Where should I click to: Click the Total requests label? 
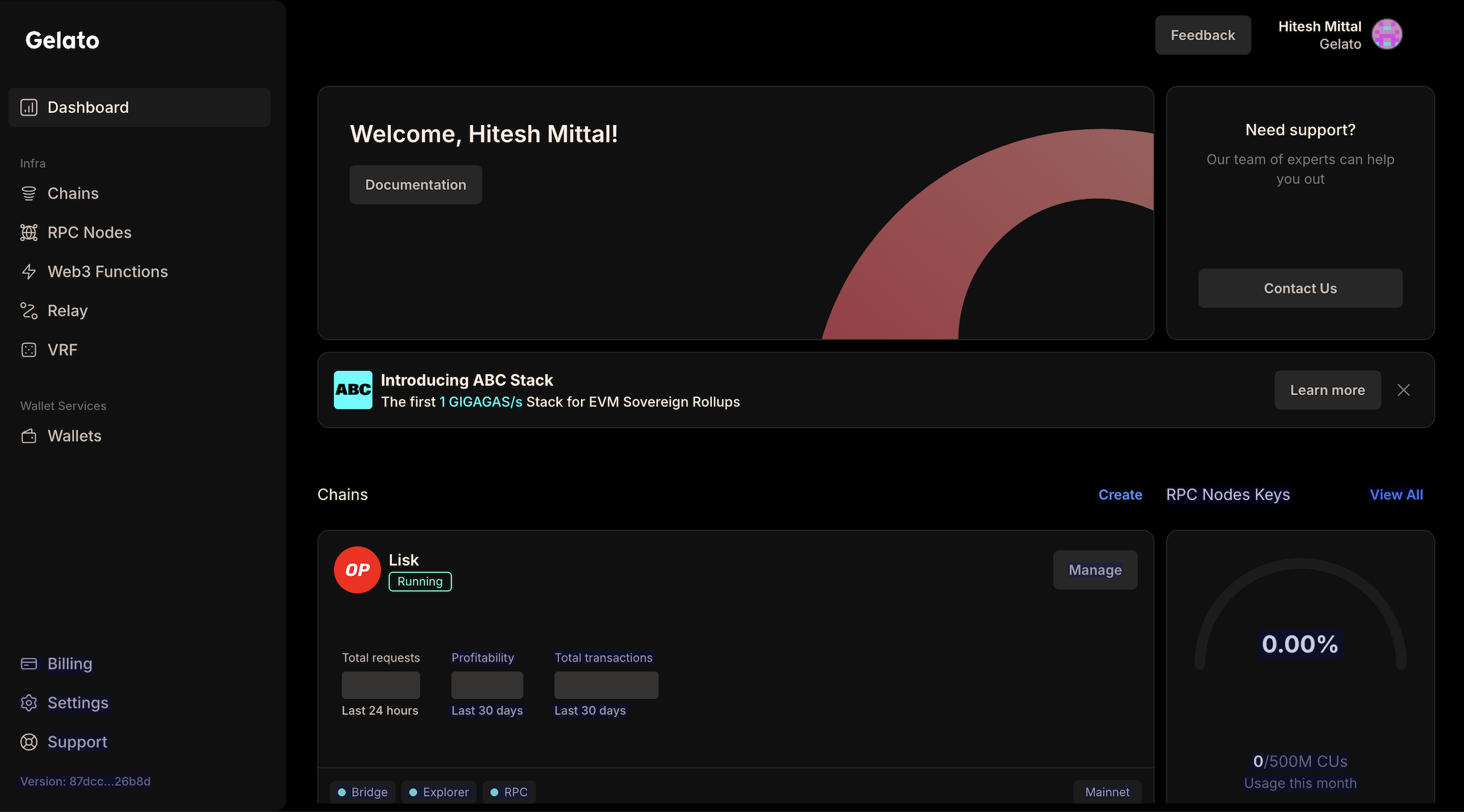click(381, 658)
